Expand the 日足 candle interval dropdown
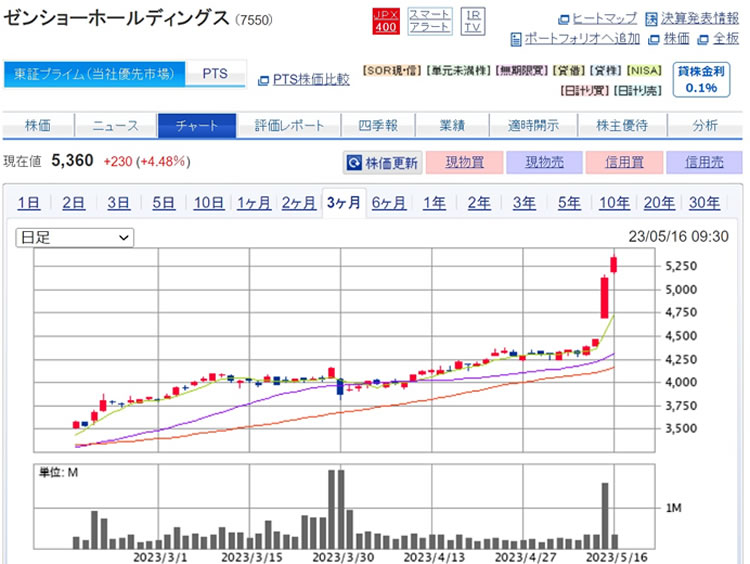 point(75,237)
